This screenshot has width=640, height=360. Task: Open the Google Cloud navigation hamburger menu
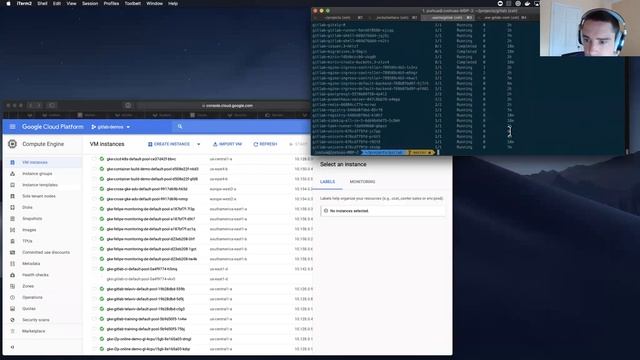[x=13, y=127]
